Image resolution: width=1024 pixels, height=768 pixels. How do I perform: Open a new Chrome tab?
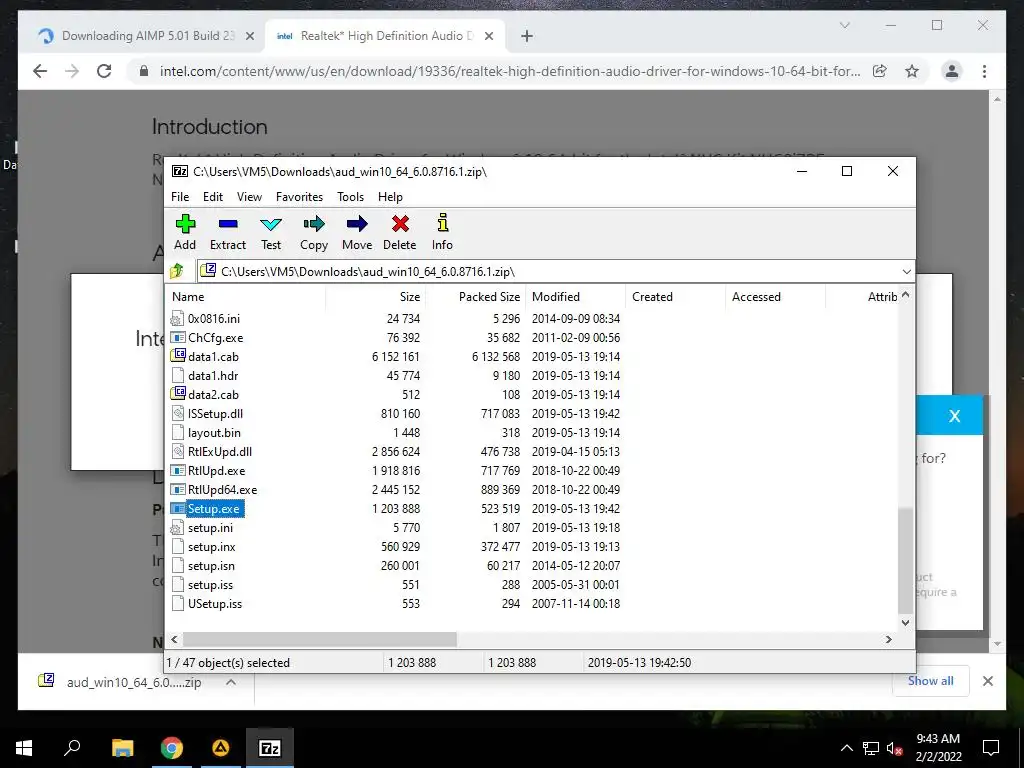tap(527, 37)
